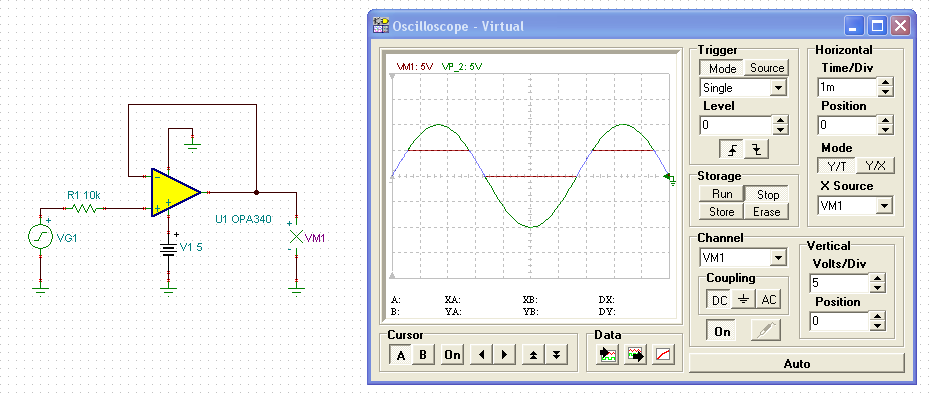Click the double up arrow cursor icon
This screenshot has width=929, height=397.
click(x=533, y=355)
